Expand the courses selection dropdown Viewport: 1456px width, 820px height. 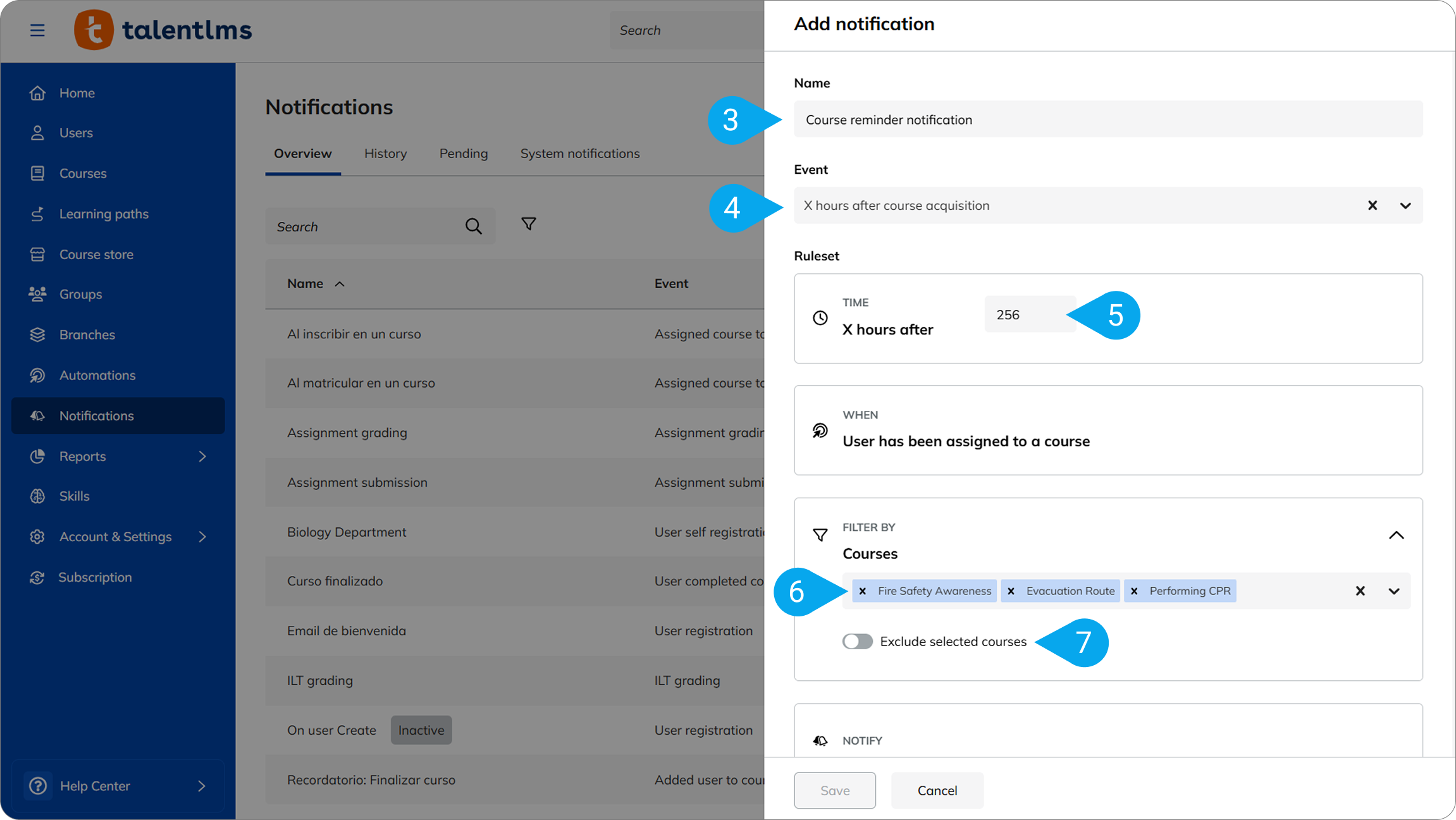tap(1394, 591)
